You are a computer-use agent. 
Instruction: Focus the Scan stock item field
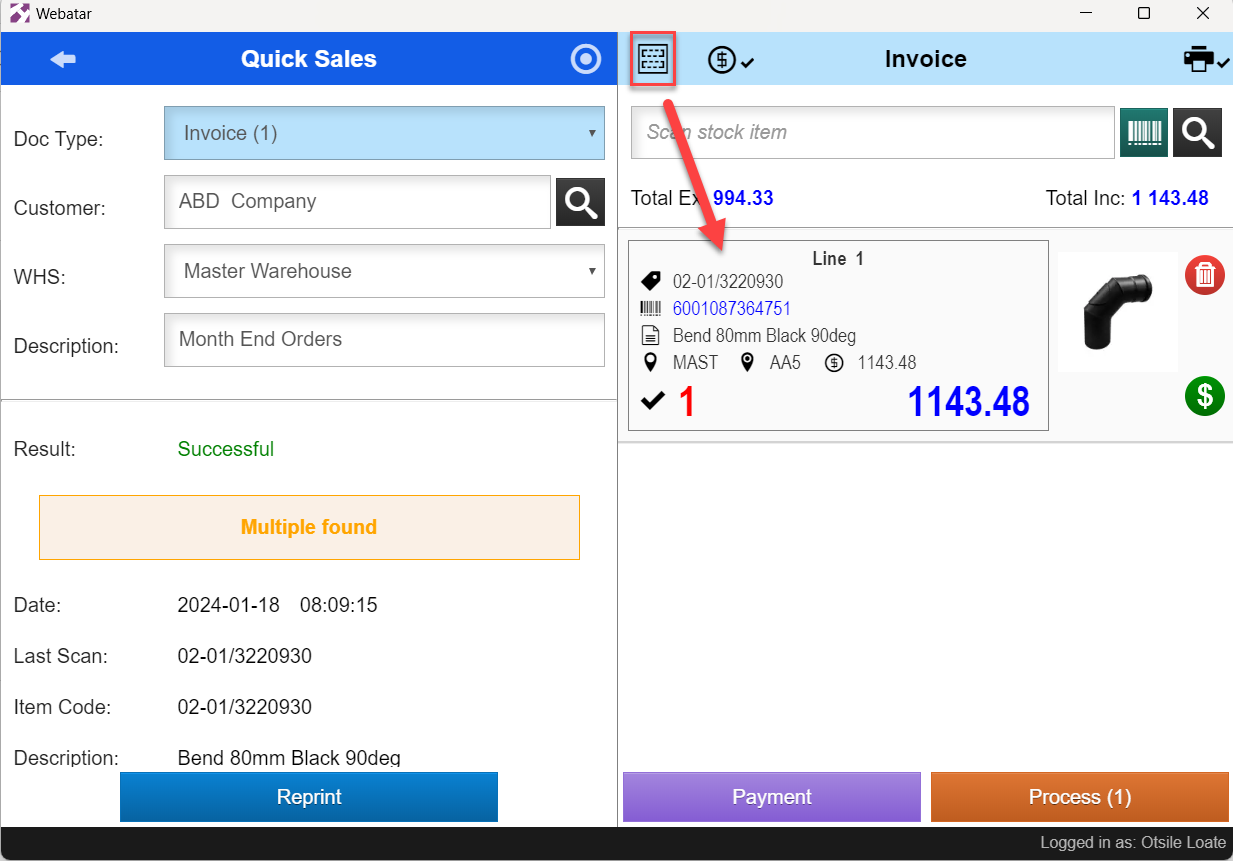[873, 133]
